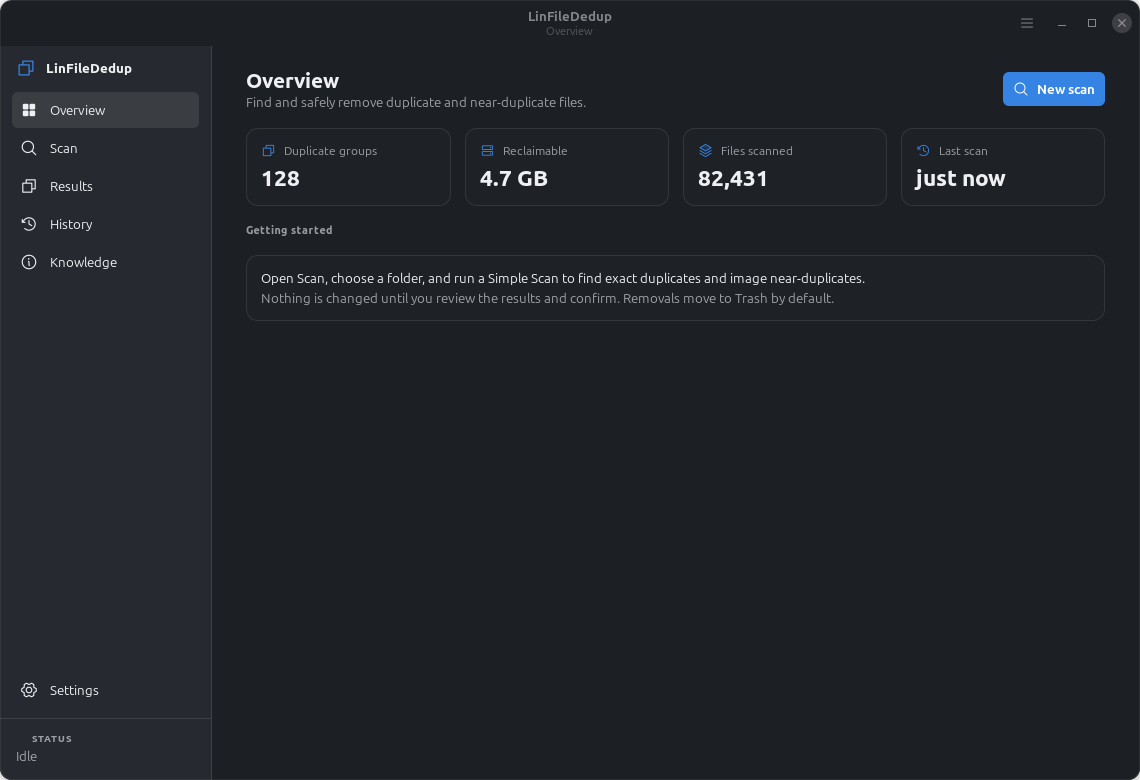
Task: Click the 'Find and safely remove duplicate' subtitle
Action: (x=416, y=102)
